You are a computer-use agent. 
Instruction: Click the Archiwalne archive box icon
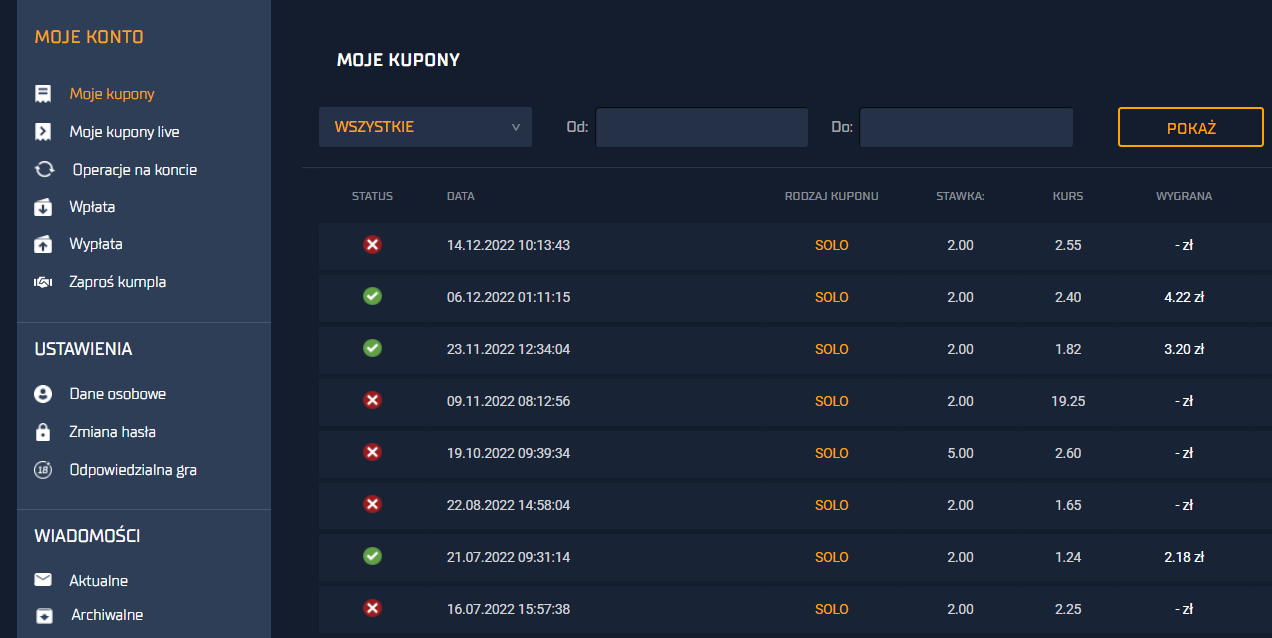(43, 615)
